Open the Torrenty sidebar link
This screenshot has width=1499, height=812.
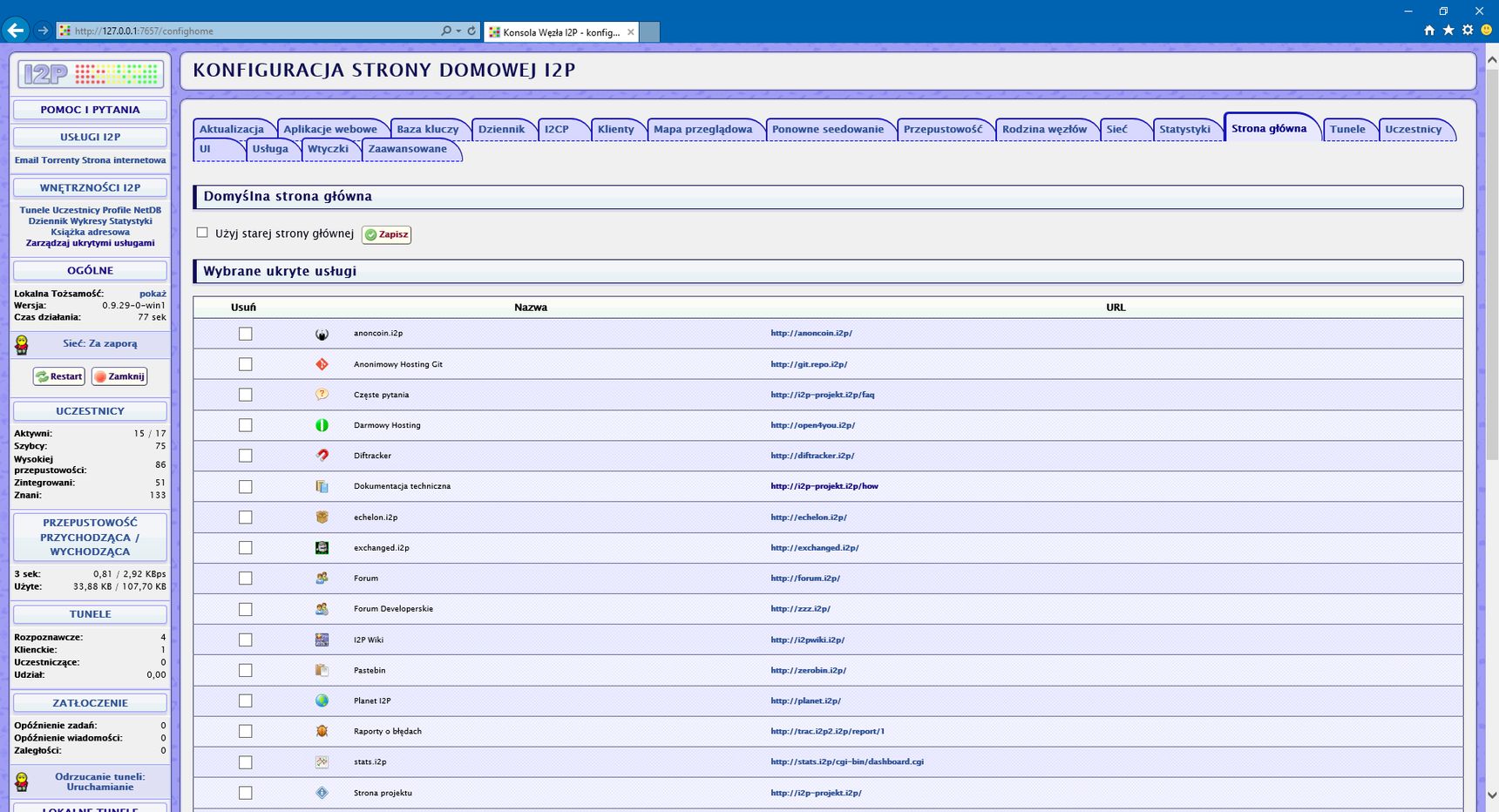[x=60, y=160]
